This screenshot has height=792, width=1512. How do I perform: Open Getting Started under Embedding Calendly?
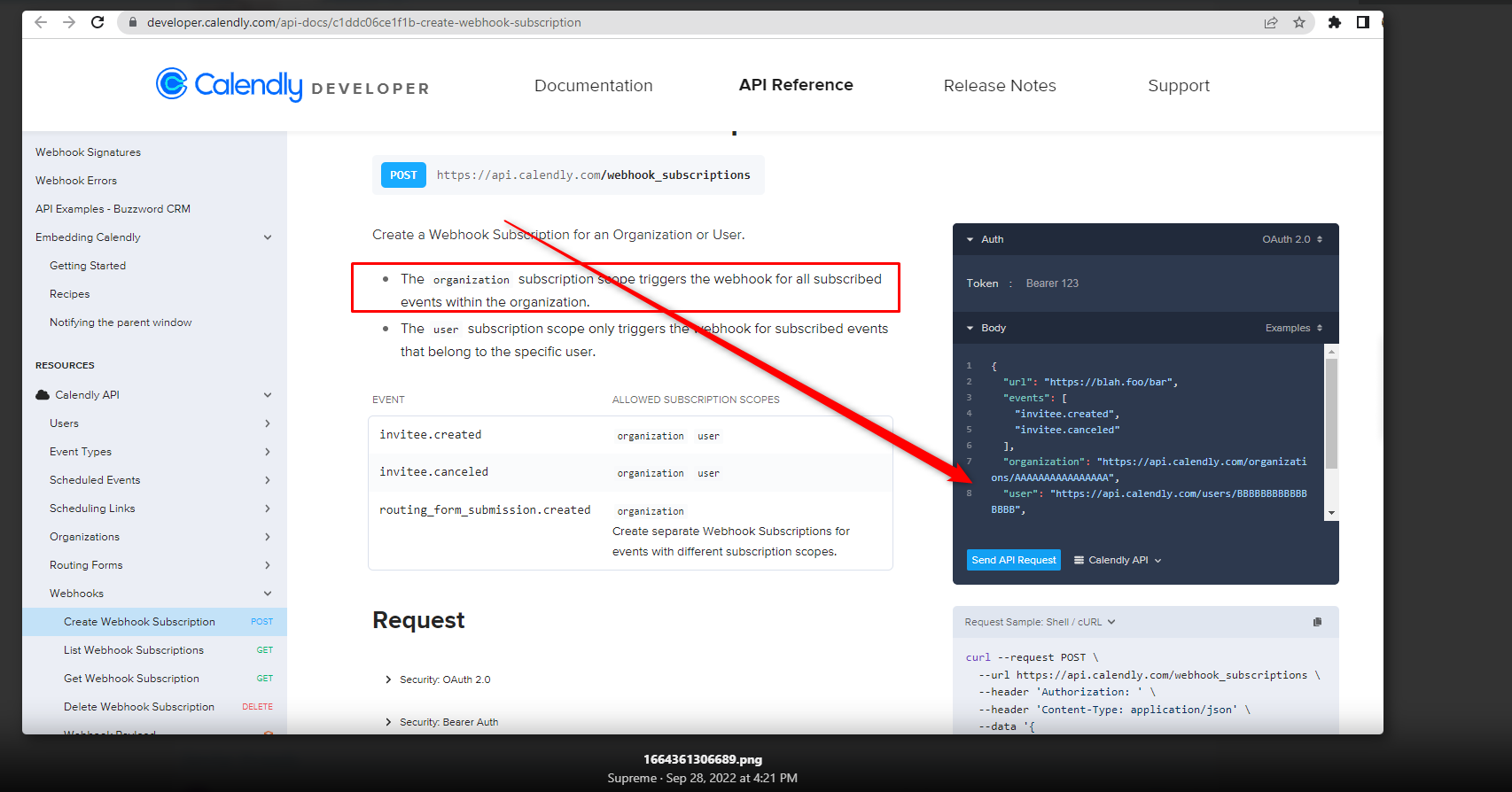click(x=88, y=266)
